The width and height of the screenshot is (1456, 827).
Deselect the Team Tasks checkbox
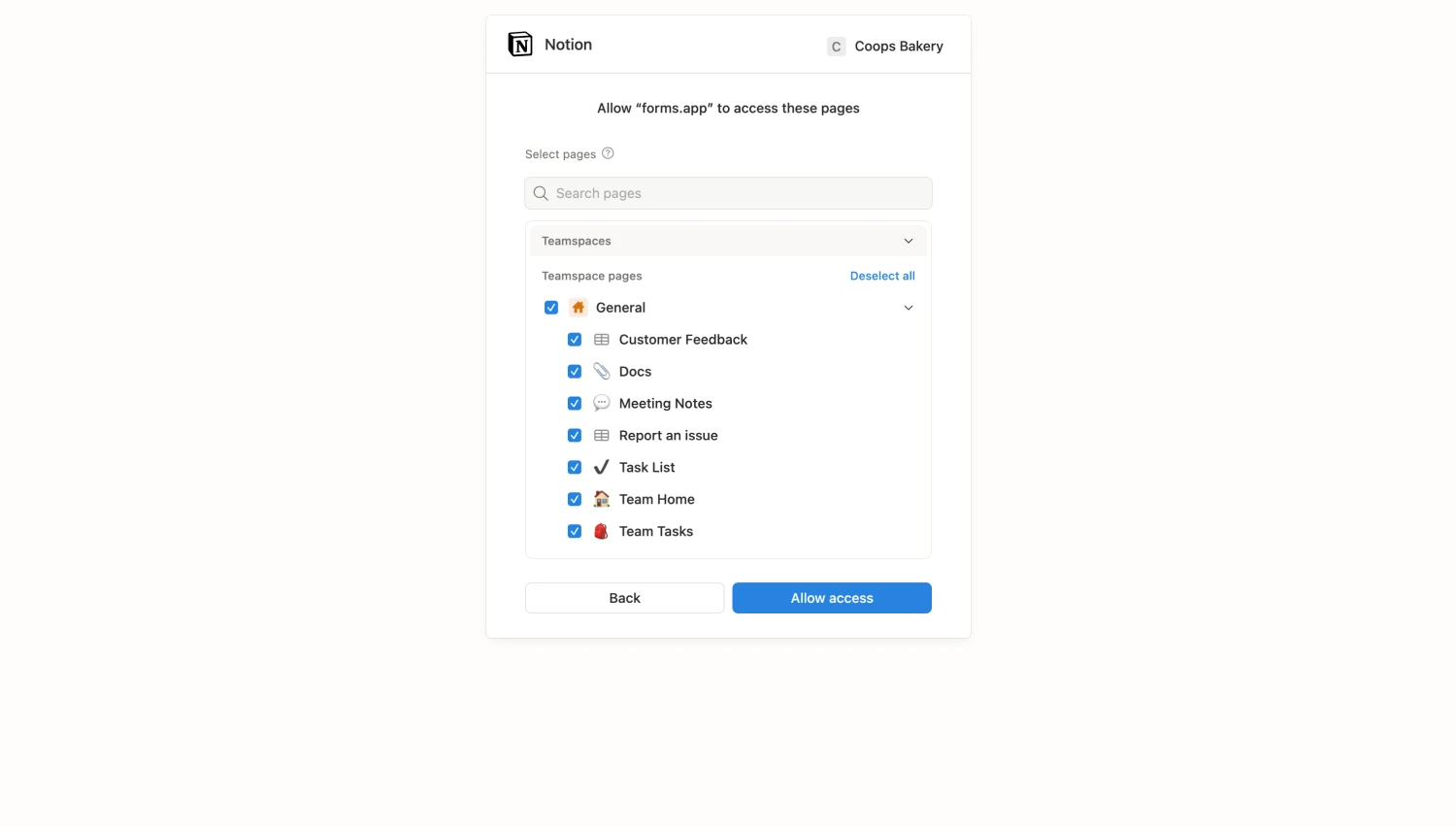(575, 531)
